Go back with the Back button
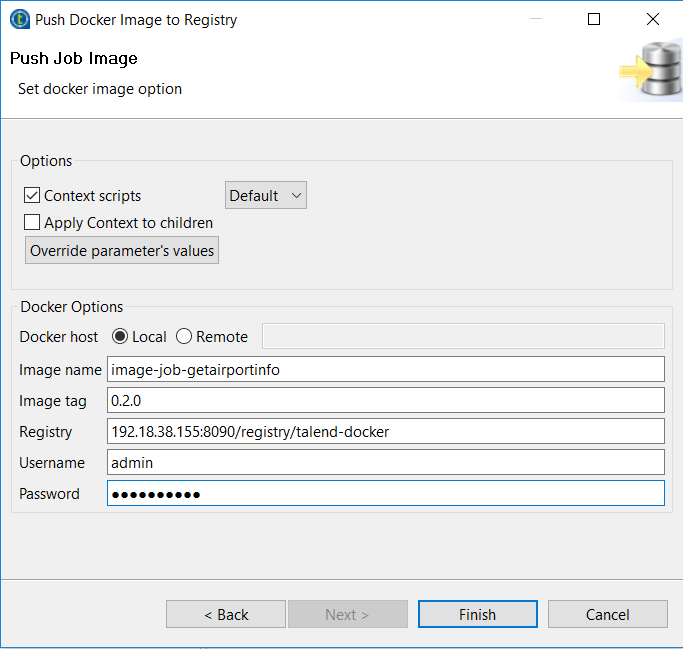Image resolution: width=683 pixels, height=649 pixels. 226,614
